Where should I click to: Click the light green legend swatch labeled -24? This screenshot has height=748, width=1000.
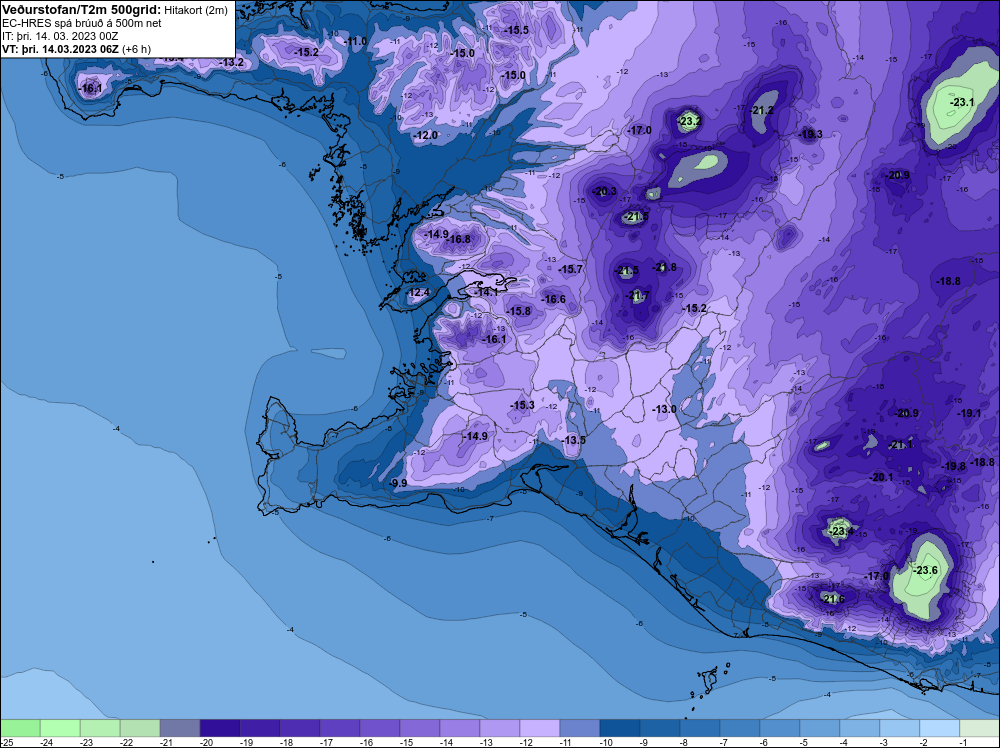coord(60,728)
